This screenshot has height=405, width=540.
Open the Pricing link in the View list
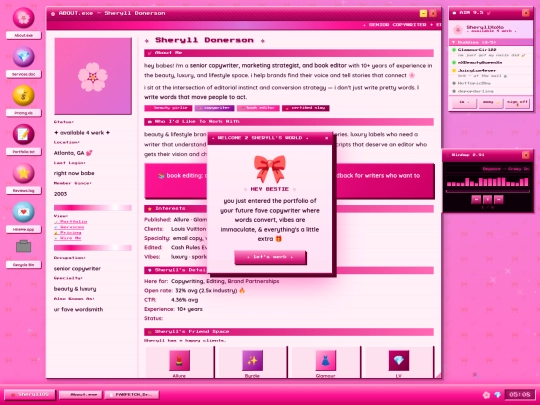[x=68, y=233]
